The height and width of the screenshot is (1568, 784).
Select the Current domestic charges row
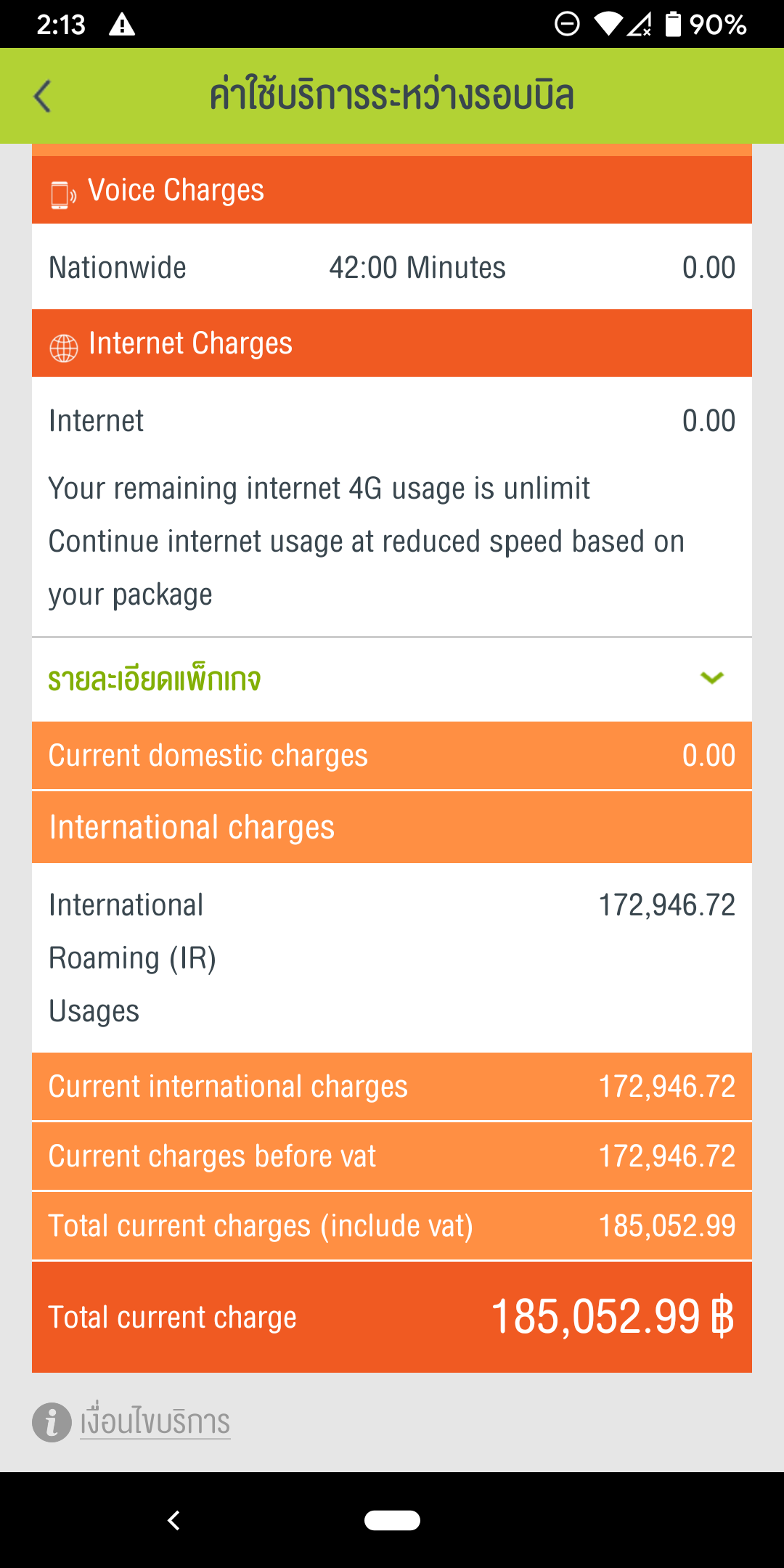(392, 756)
